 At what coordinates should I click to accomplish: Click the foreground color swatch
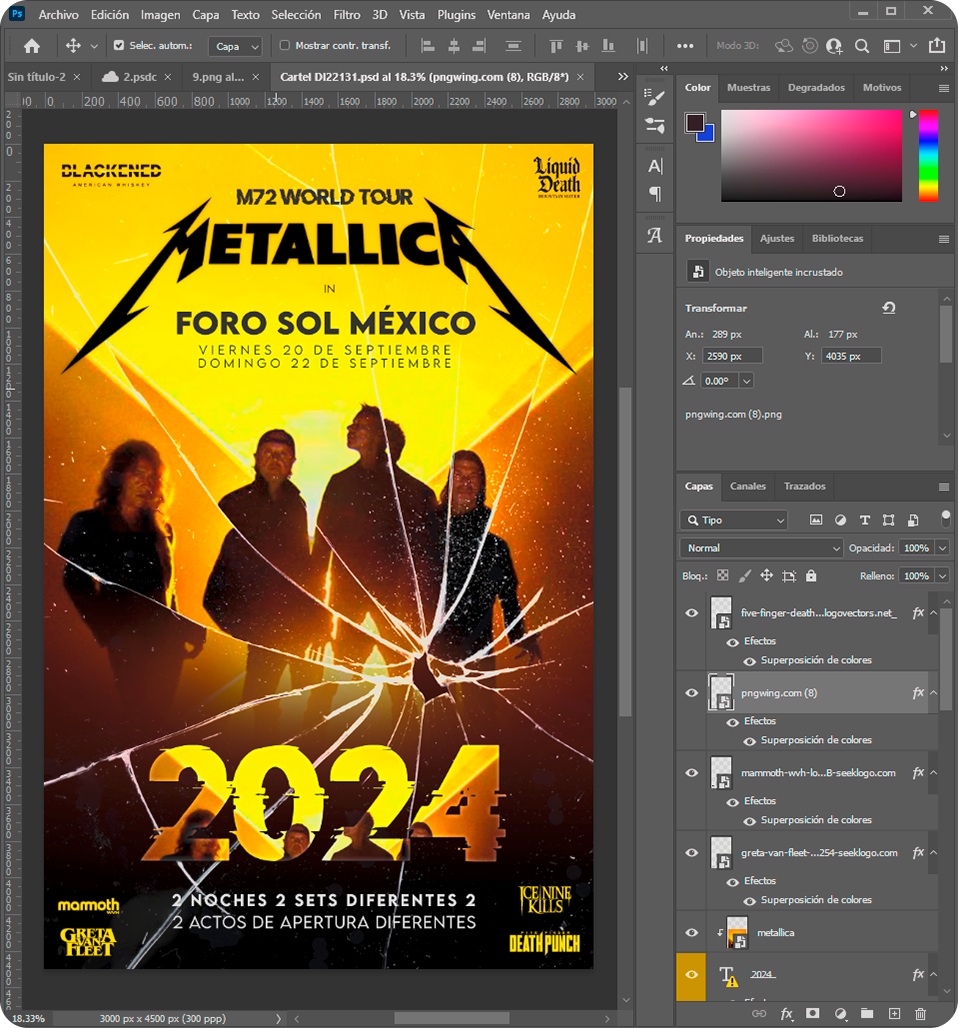(695, 123)
